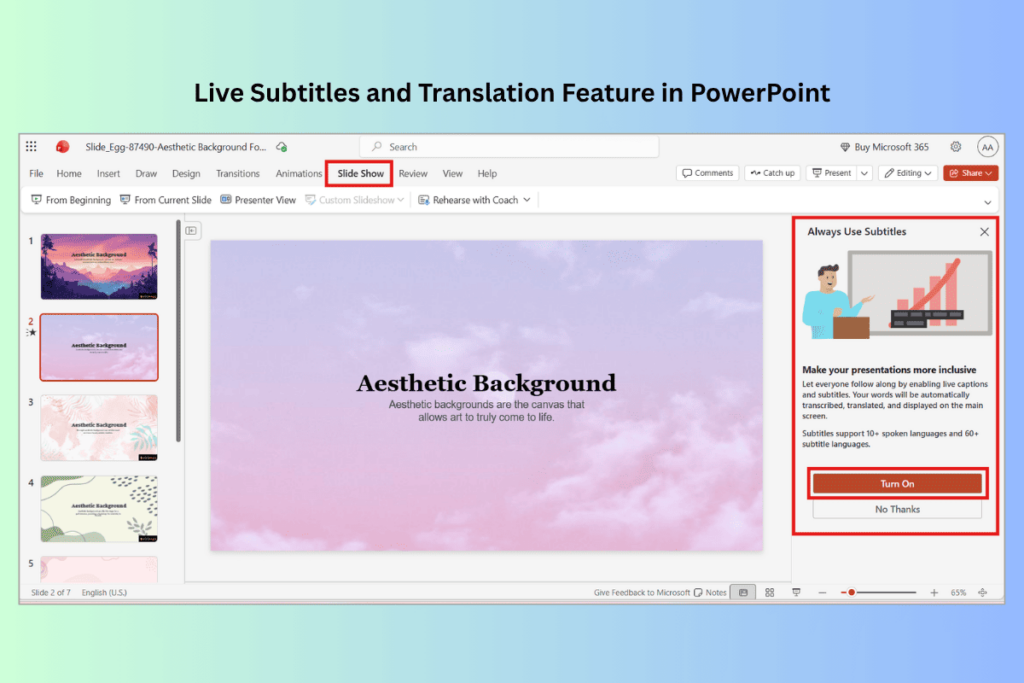Click the Catch up button
This screenshot has width=1024, height=683.
773,173
